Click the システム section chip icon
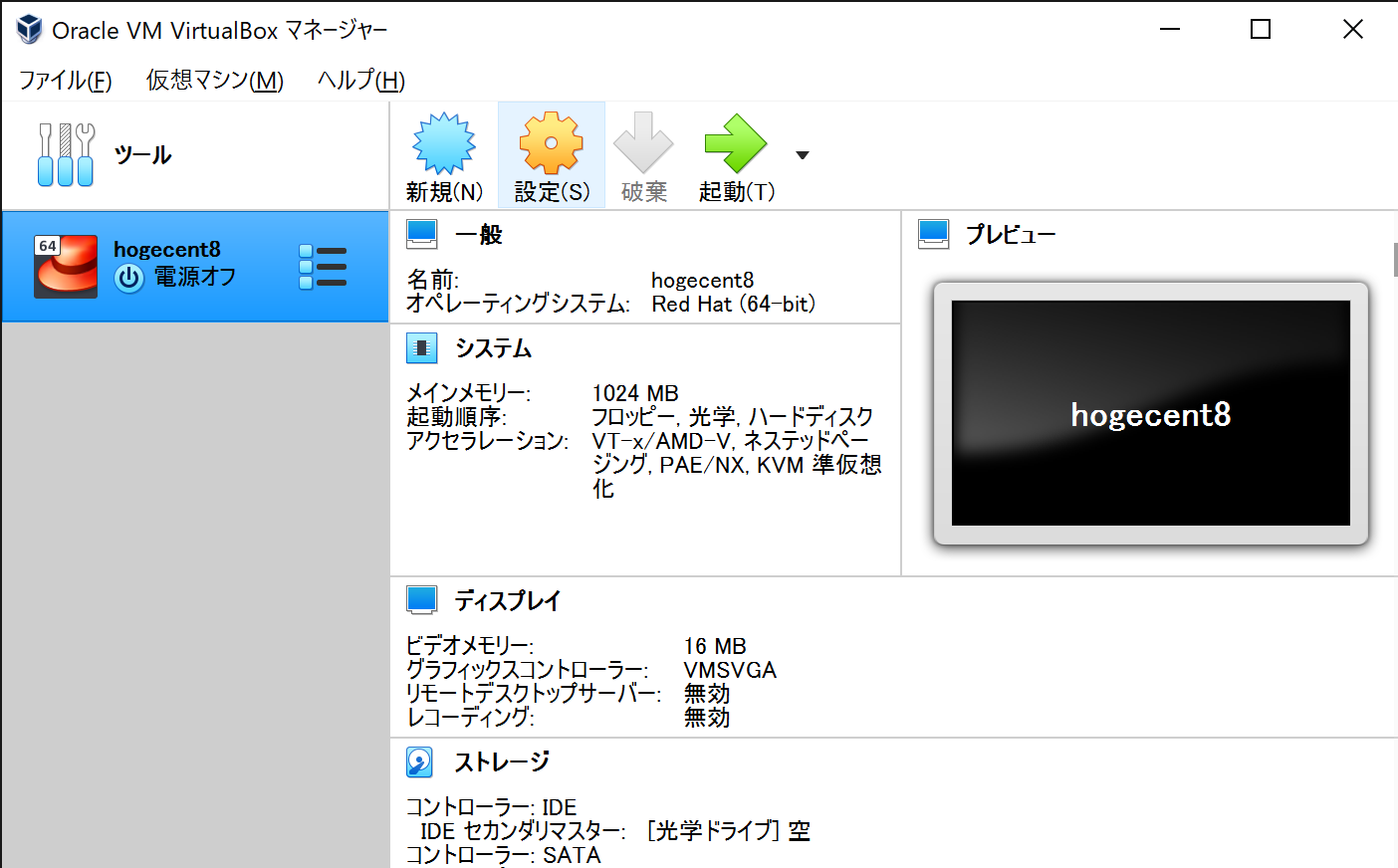The height and width of the screenshot is (868, 1398). (422, 347)
